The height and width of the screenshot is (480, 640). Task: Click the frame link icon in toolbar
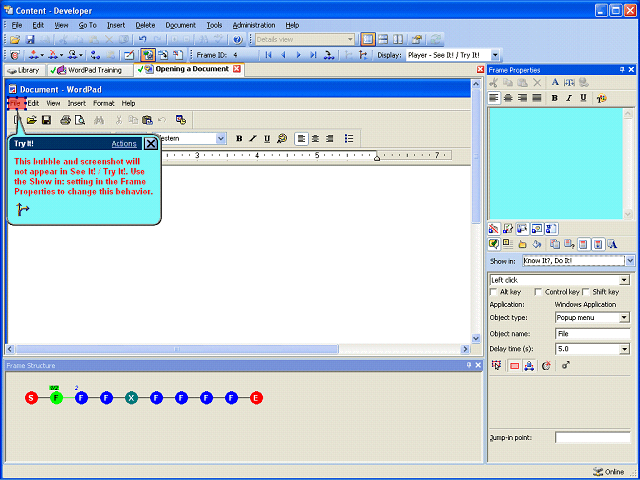click(95, 55)
